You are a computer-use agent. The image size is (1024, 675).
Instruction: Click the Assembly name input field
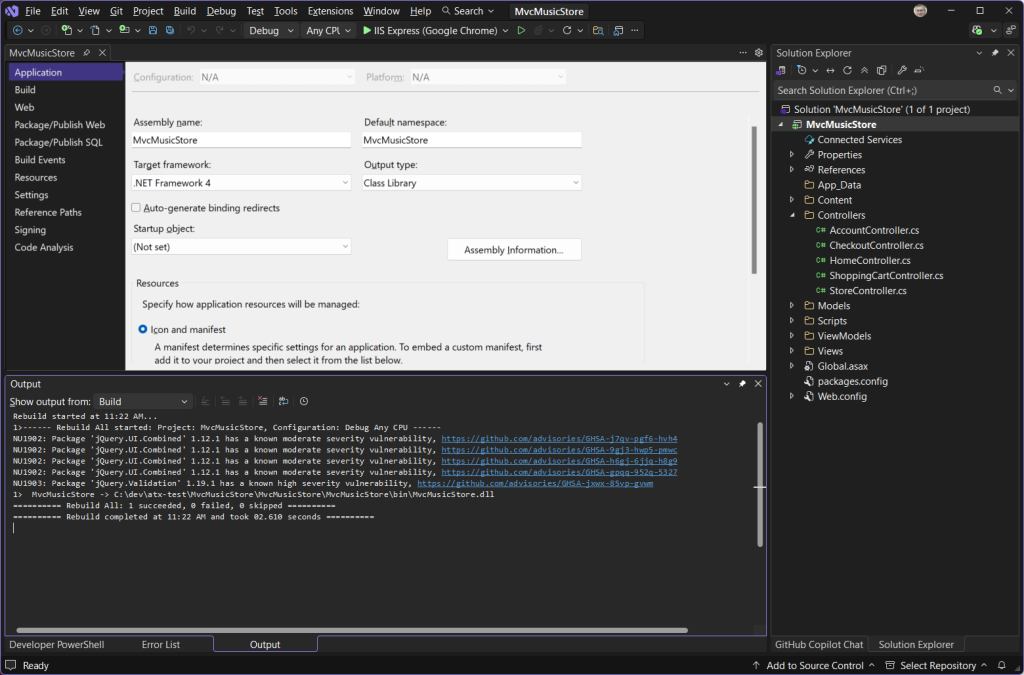click(240, 139)
